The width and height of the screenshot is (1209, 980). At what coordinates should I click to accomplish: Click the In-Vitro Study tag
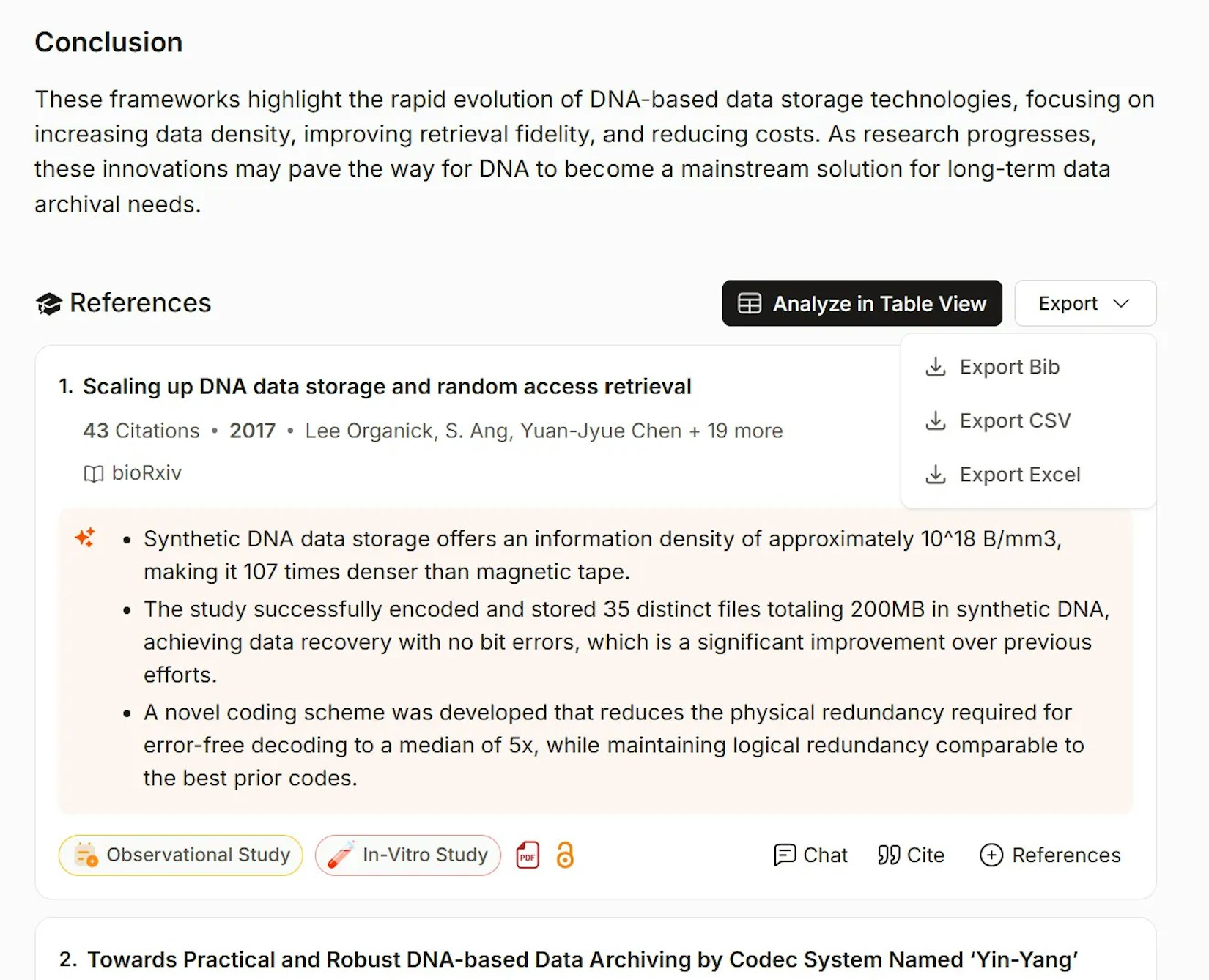(408, 855)
